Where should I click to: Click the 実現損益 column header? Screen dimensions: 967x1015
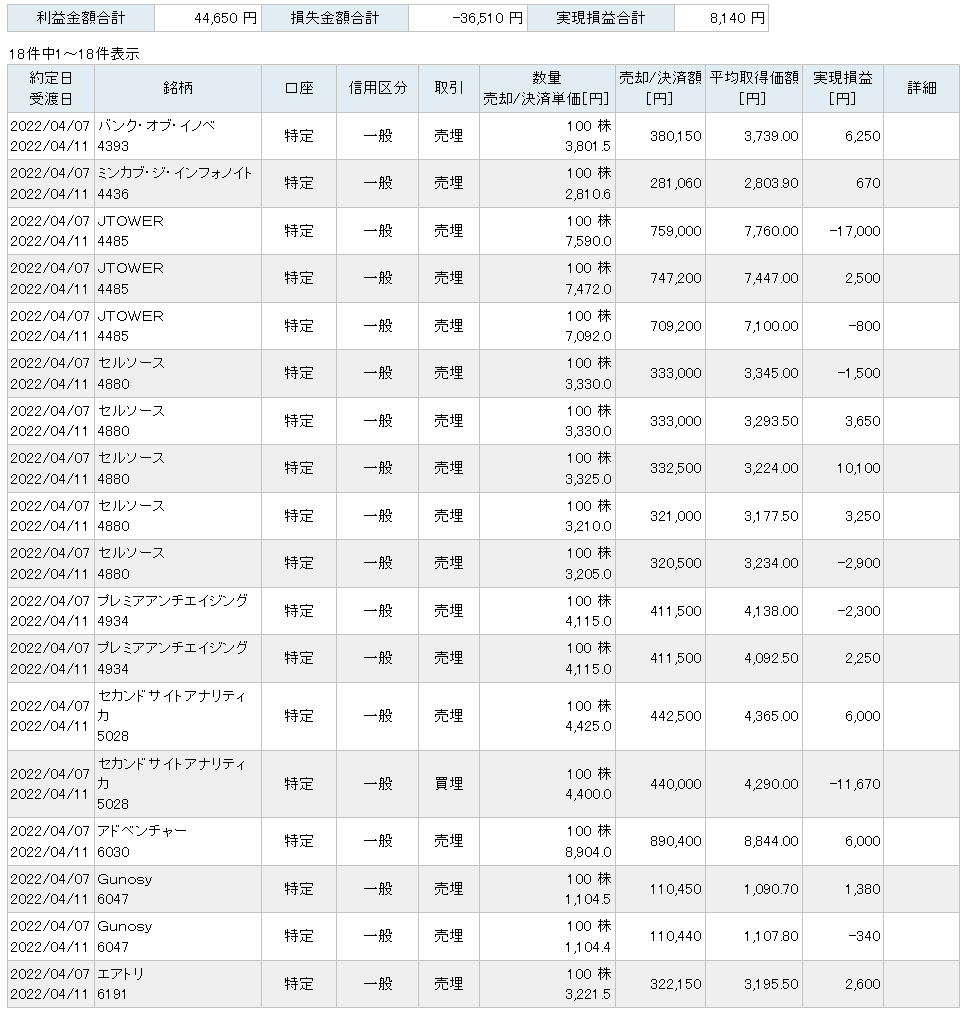(843, 89)
